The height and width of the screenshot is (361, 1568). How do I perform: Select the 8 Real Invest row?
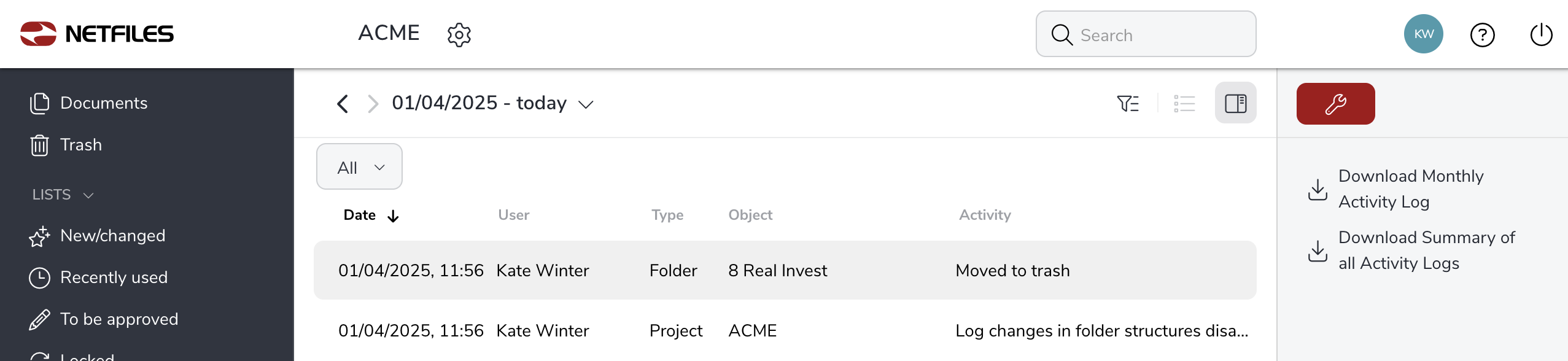tap(785, 270)
